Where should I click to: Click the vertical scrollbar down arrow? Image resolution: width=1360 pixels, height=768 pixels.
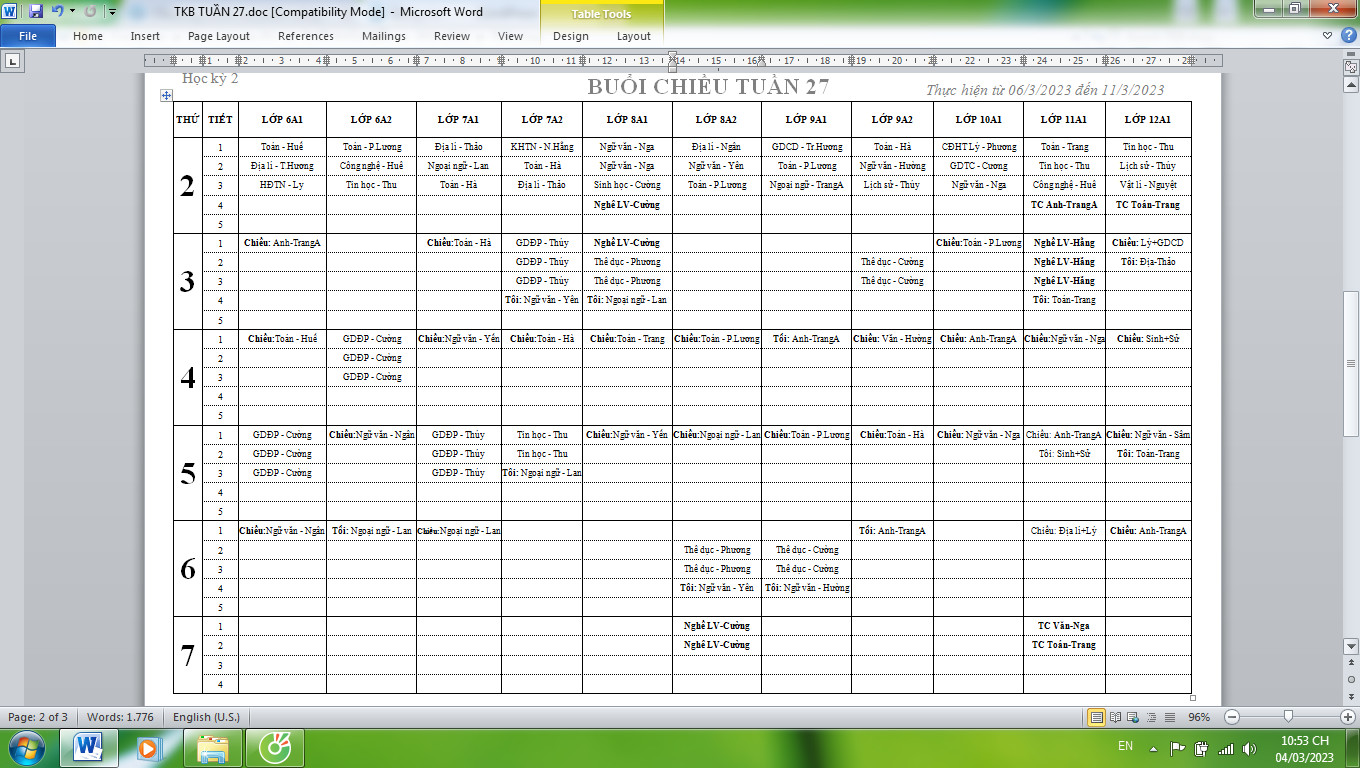1349,646
